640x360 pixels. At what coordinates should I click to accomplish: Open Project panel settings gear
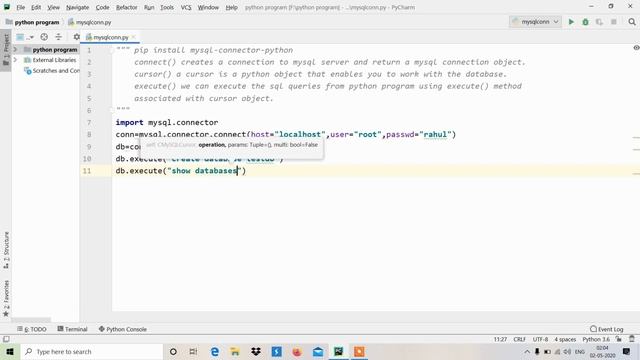click(76, 37)
